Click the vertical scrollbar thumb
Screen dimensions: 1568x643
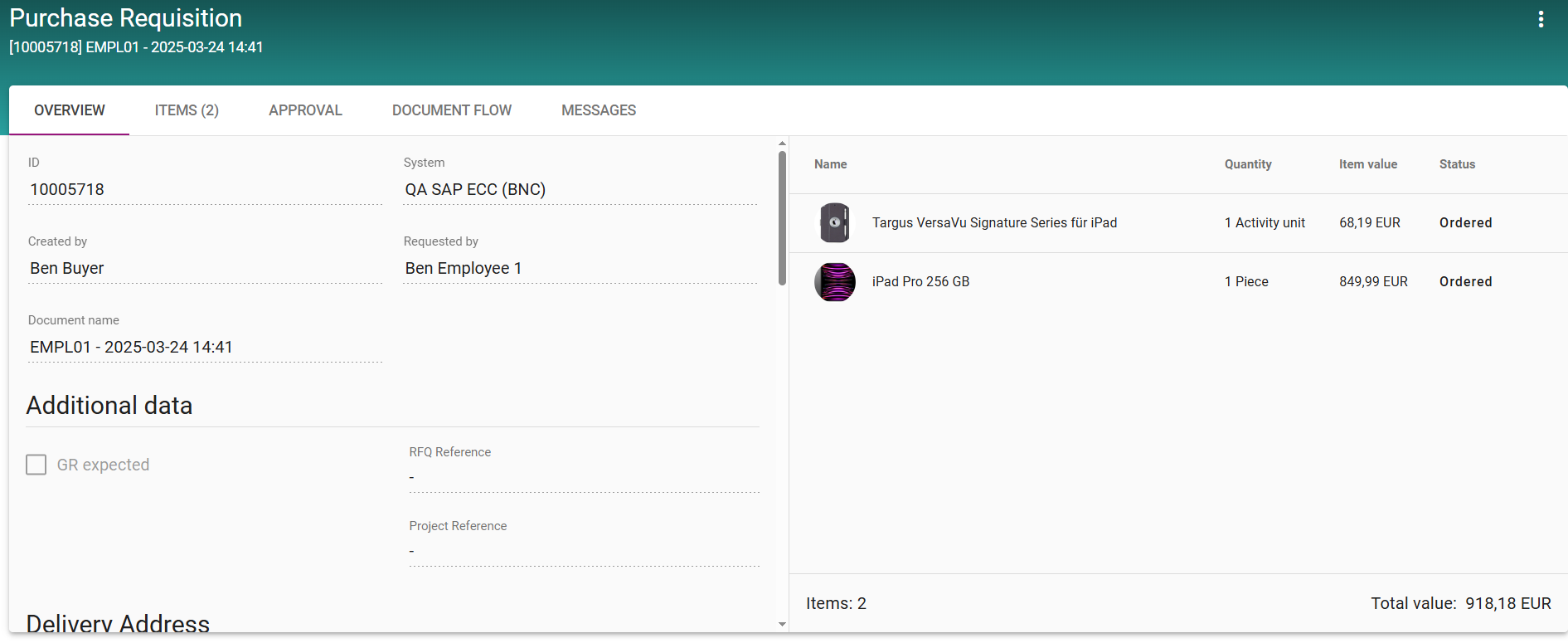click(782, 217)
